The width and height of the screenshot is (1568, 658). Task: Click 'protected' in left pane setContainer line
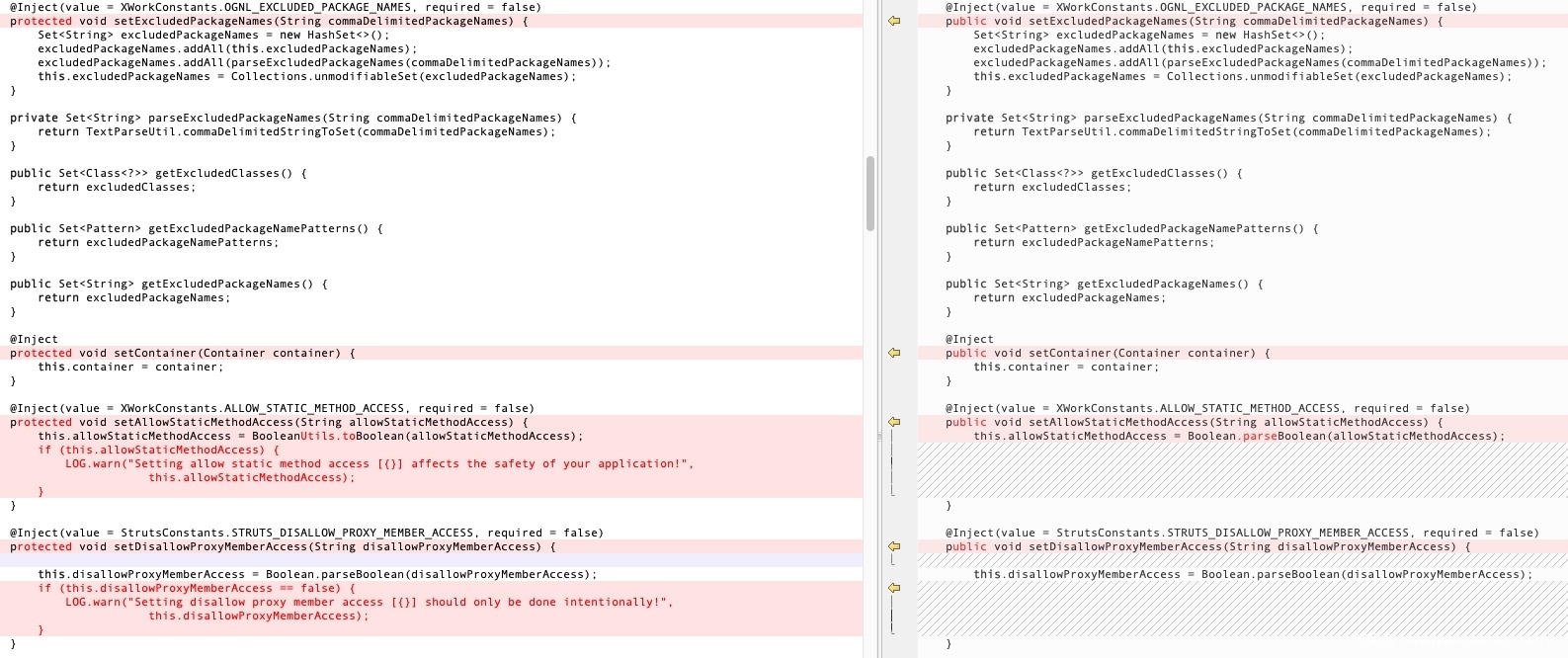(x=41, y=353)
